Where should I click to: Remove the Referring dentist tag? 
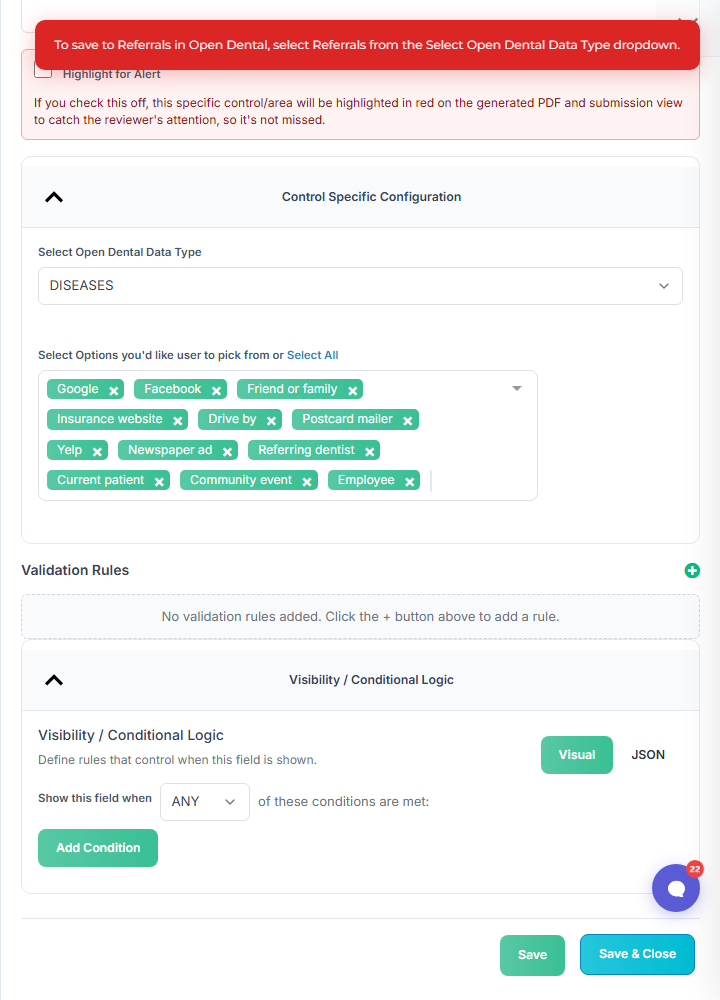click(369, 451)
